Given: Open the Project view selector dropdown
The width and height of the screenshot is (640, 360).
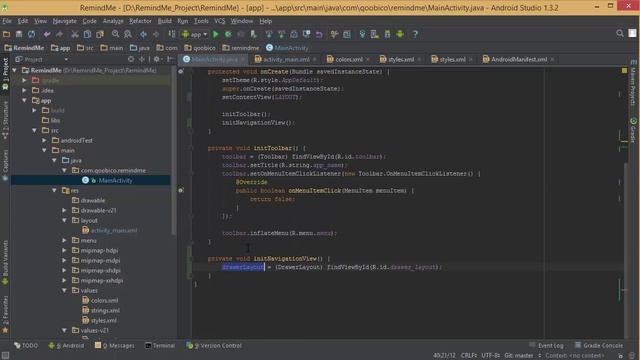Looking at the screenshot, I should point(42,59).
